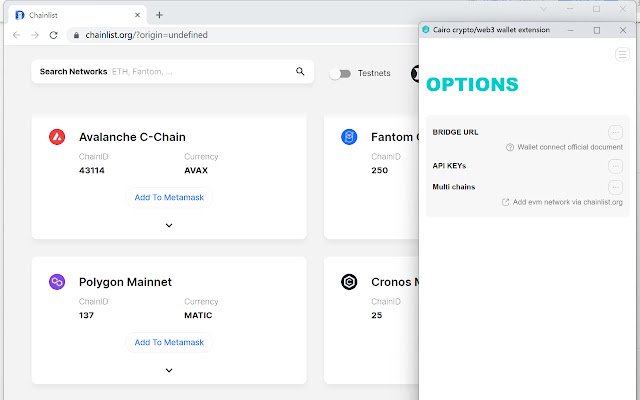
Task: Click currency value AVAX
Action: [196, 170]
